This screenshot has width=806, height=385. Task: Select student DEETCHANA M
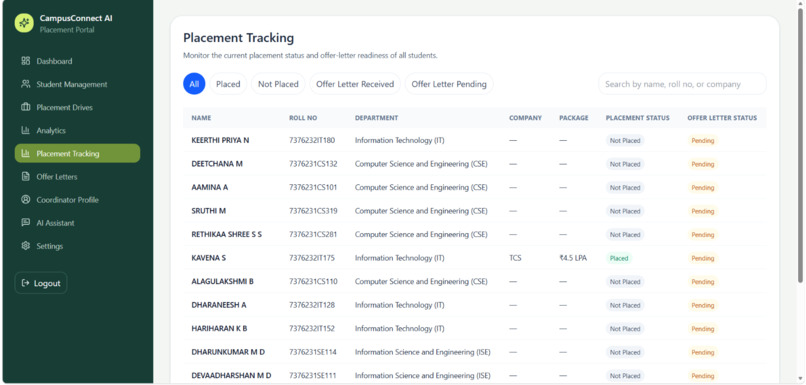coord(217,164)
